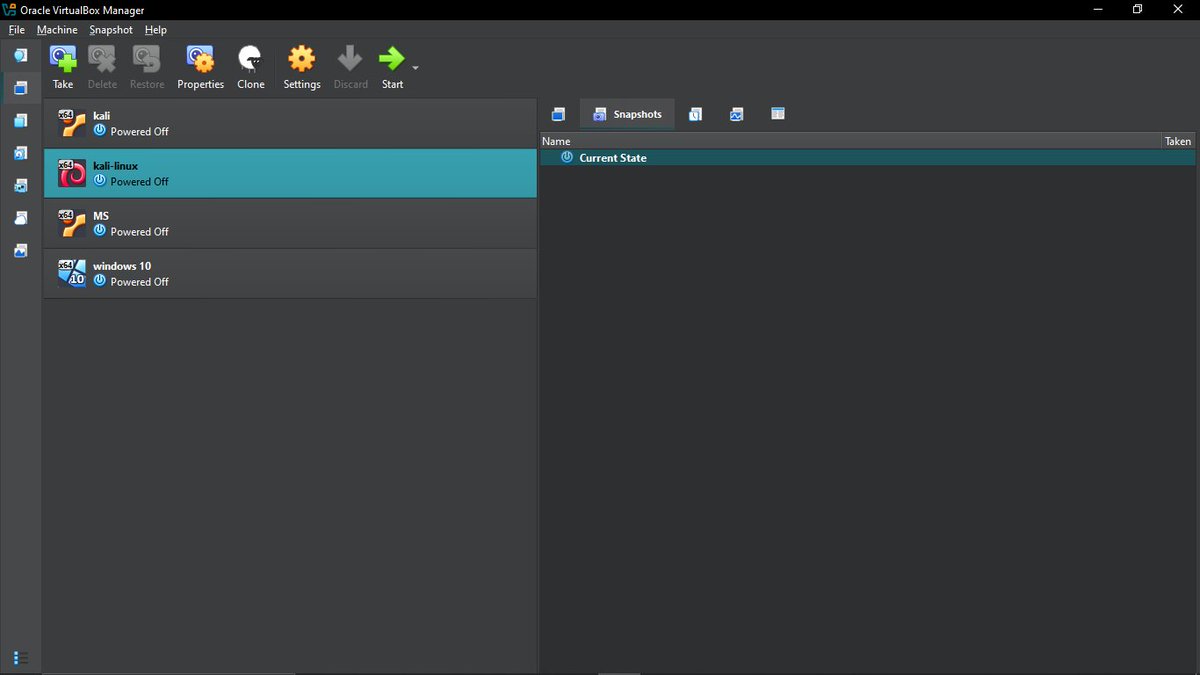1200x675 pixels.
Task: Select the Current State snapshot row
Action: (x=868, y=158)
